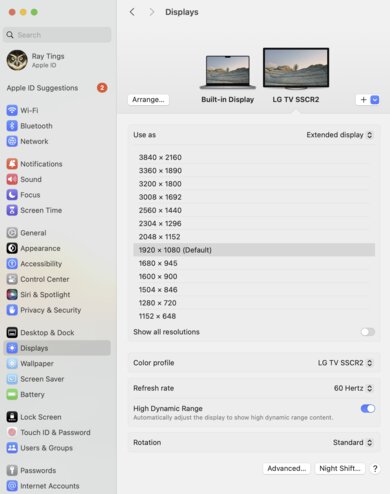Go forward with the right chevron
The height and width of the screenshot is (494, 390).
pyautogui.click(x=152, y=12)
